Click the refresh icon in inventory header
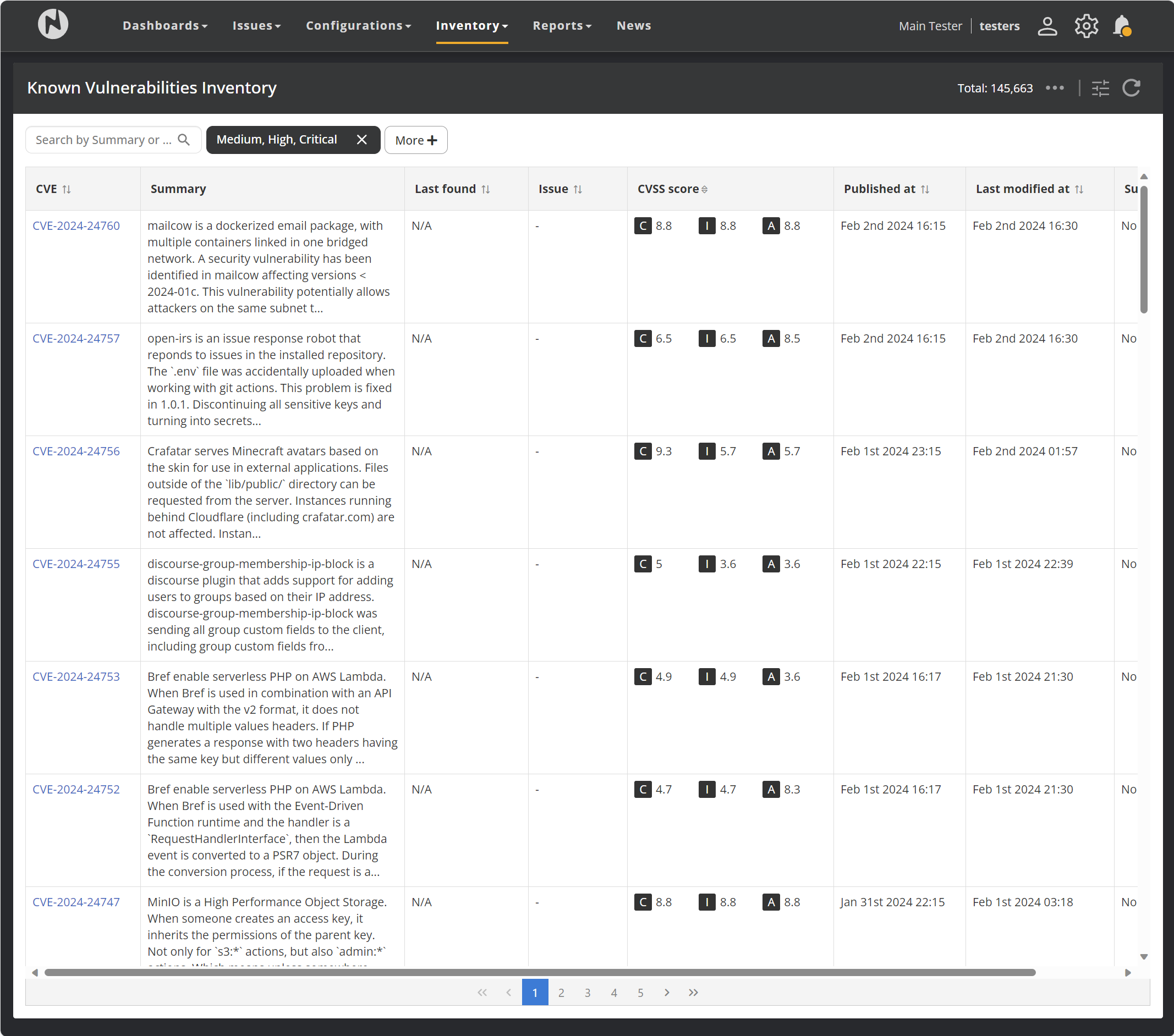Screen dimensions: 1174x1036 [1131, 88]
